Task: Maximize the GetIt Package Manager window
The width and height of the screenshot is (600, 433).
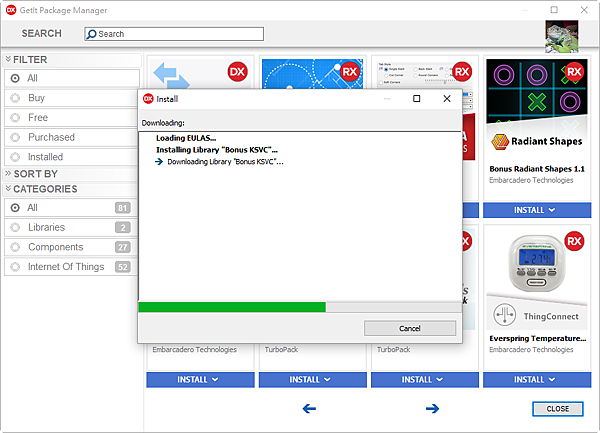Action: pos(554,10)
